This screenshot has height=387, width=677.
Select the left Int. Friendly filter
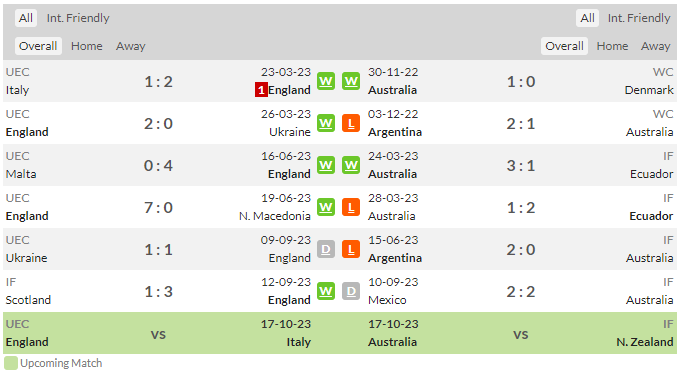(x=78, y=18)
